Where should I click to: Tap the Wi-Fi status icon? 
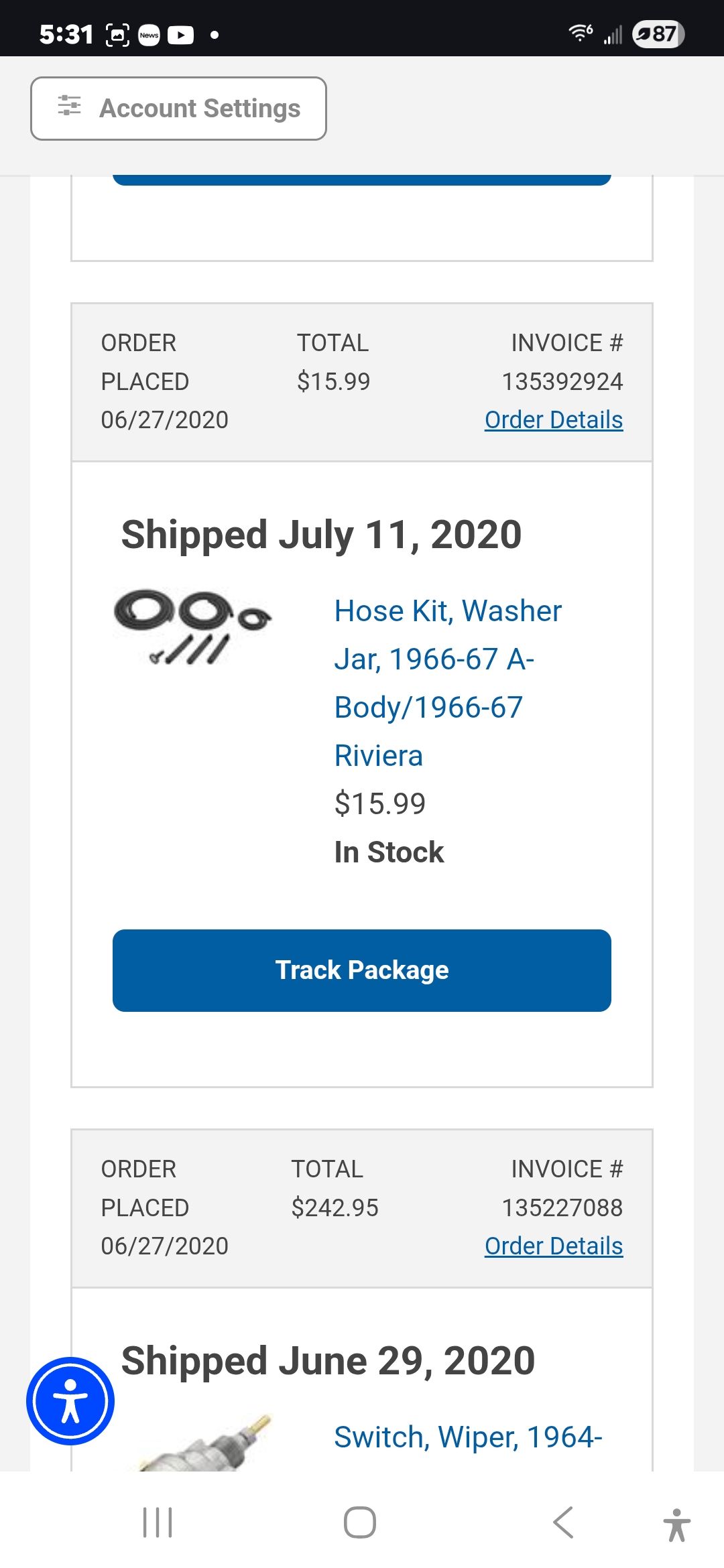tap(581, 33)
